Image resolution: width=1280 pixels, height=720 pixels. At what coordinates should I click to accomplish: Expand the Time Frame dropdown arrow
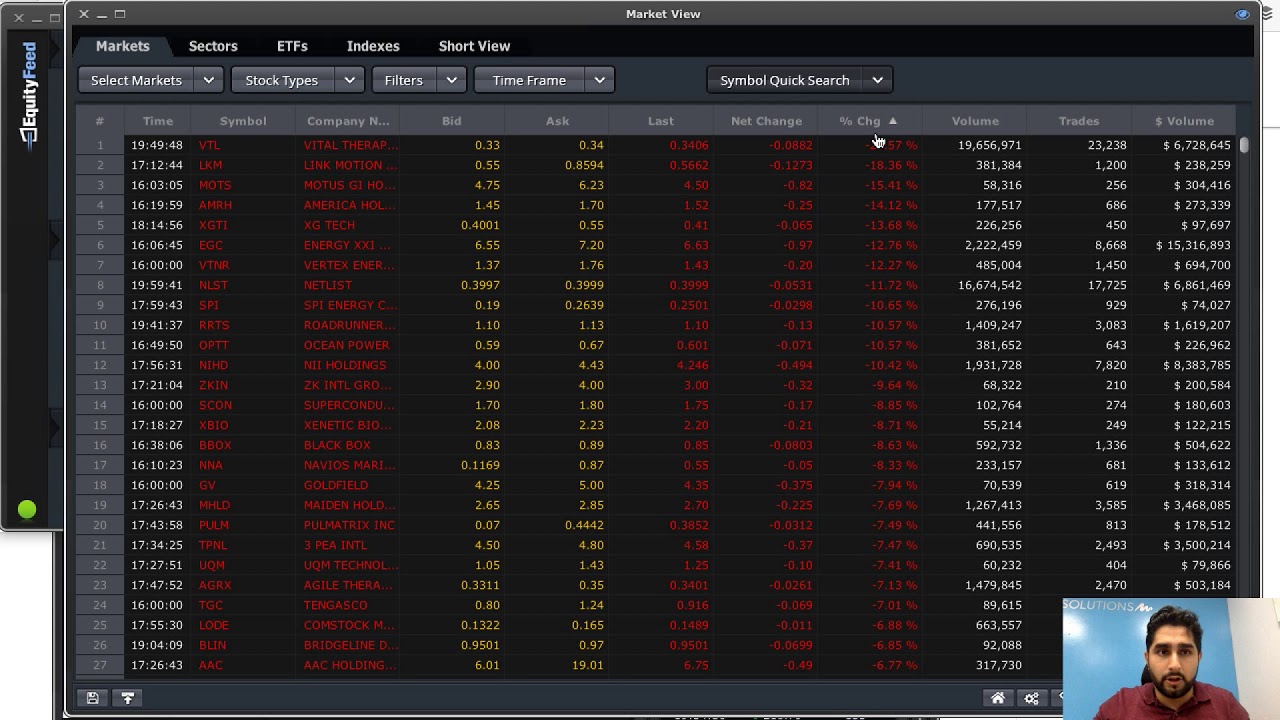point(599,80)
